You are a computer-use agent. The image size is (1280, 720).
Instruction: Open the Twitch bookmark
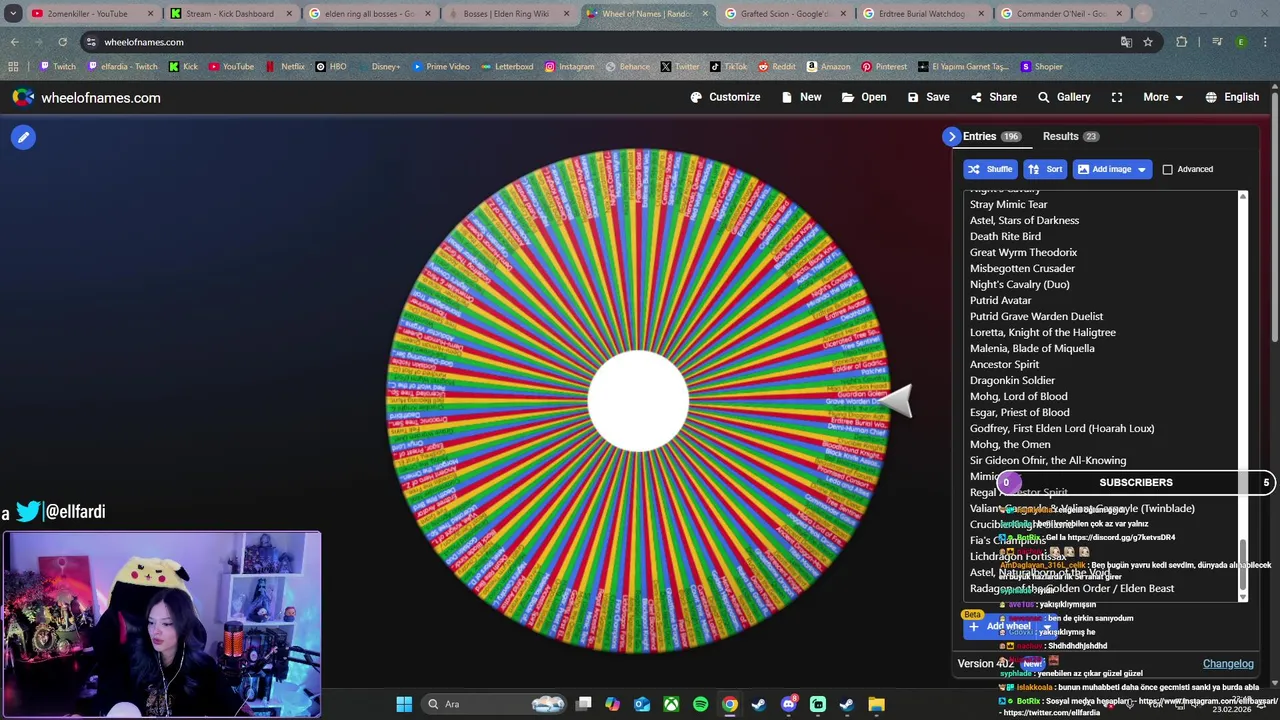pos(57,67)
